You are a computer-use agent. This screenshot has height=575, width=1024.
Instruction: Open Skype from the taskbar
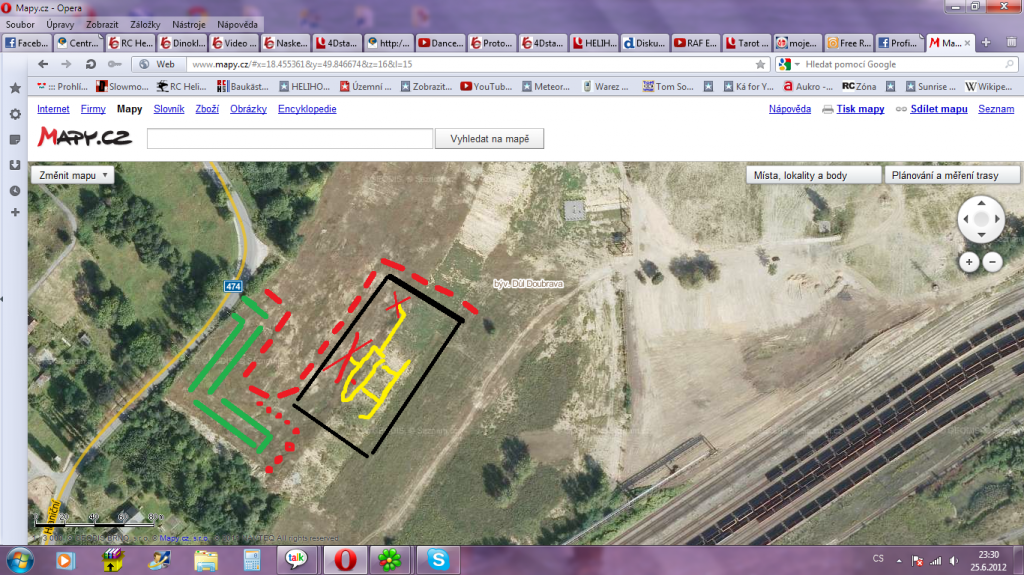point(436,559)
